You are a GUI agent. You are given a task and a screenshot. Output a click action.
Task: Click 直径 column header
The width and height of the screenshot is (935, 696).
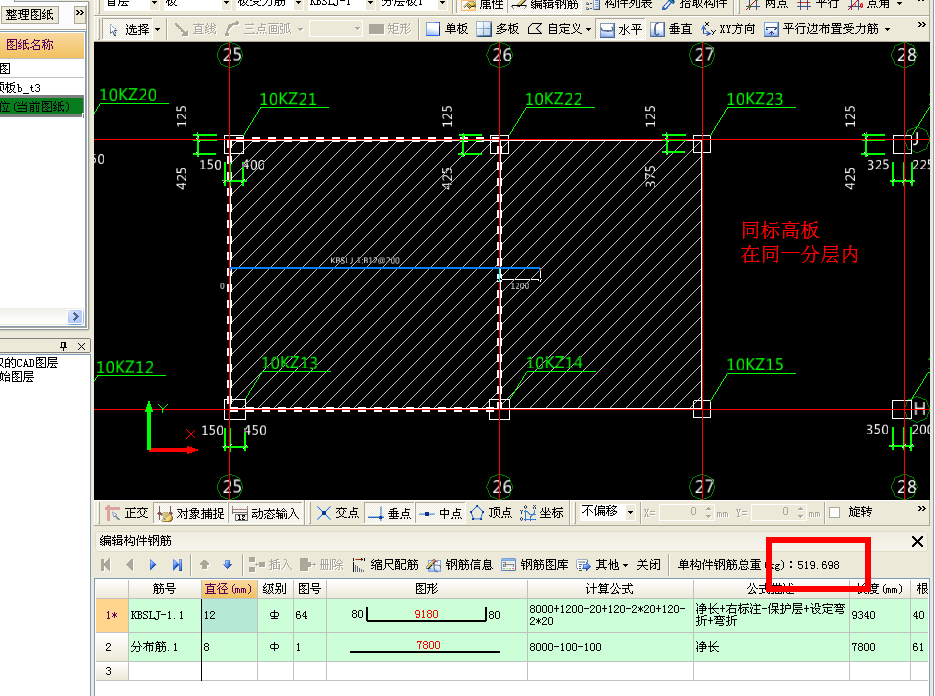coord(229,589)
